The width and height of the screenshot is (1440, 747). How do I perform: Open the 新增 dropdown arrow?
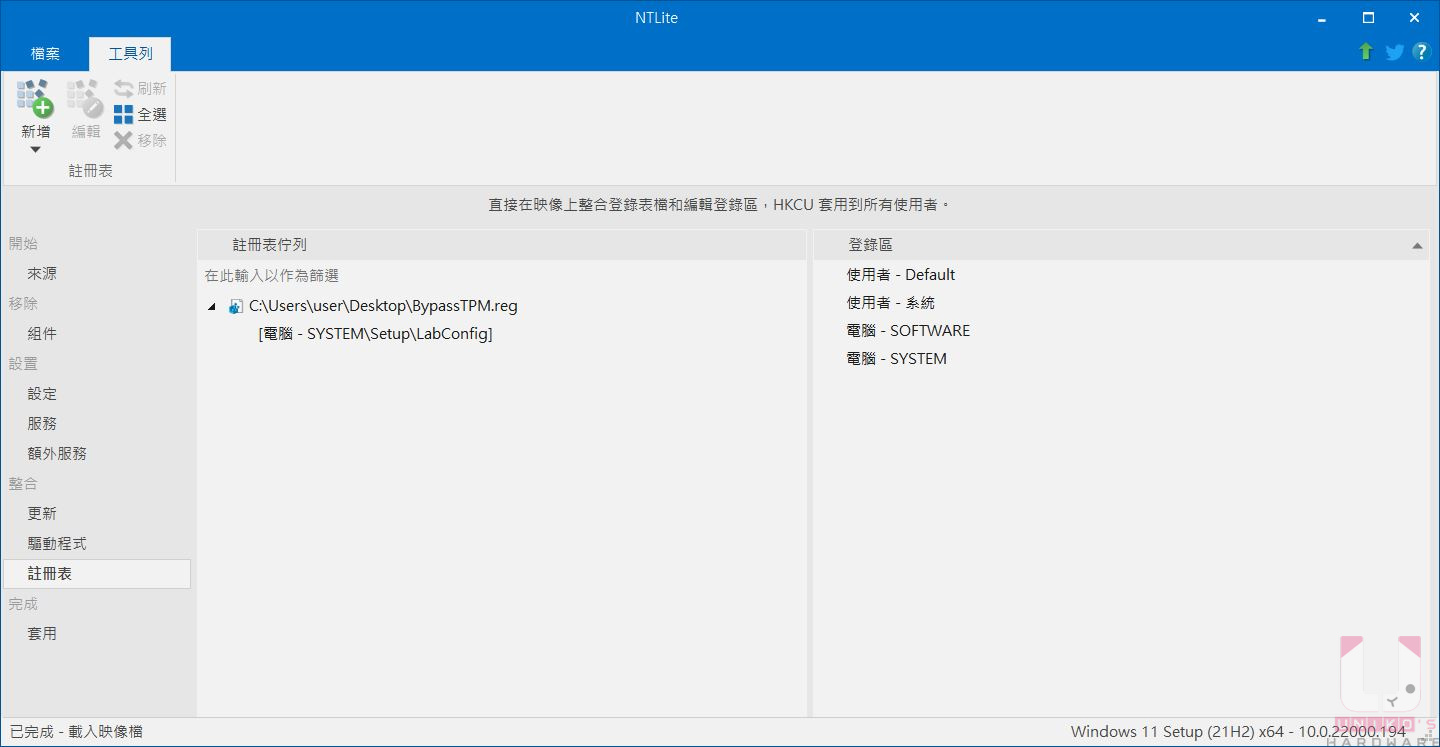[x=35, y=150]
